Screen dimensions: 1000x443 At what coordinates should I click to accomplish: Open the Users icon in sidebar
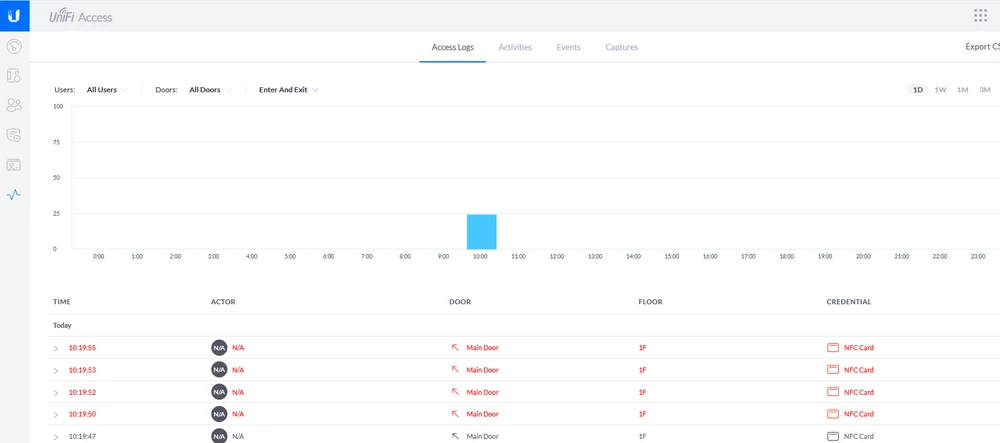click(x=14, y=105)
